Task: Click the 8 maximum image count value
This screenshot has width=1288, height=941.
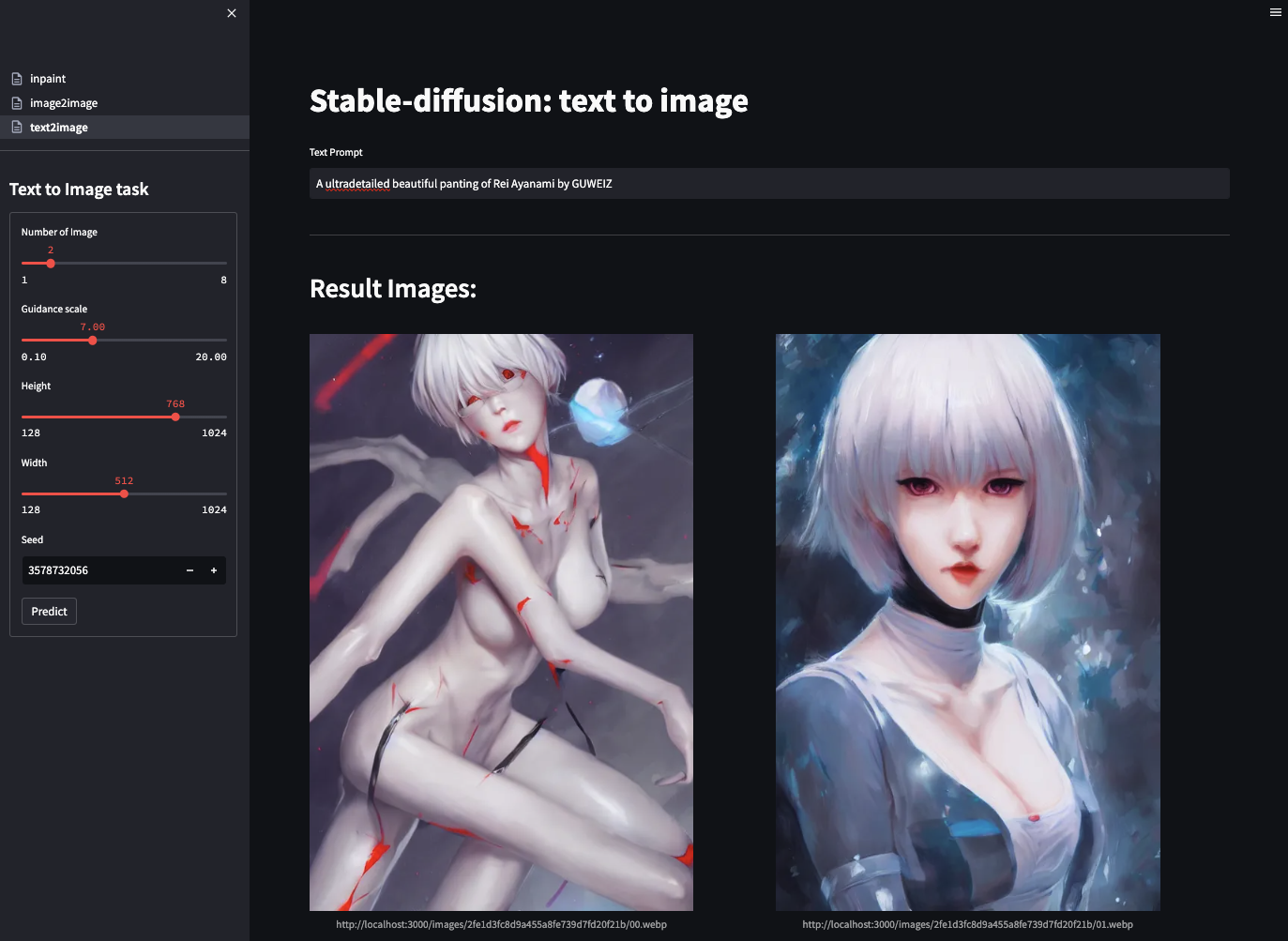Action: [223, 281]
